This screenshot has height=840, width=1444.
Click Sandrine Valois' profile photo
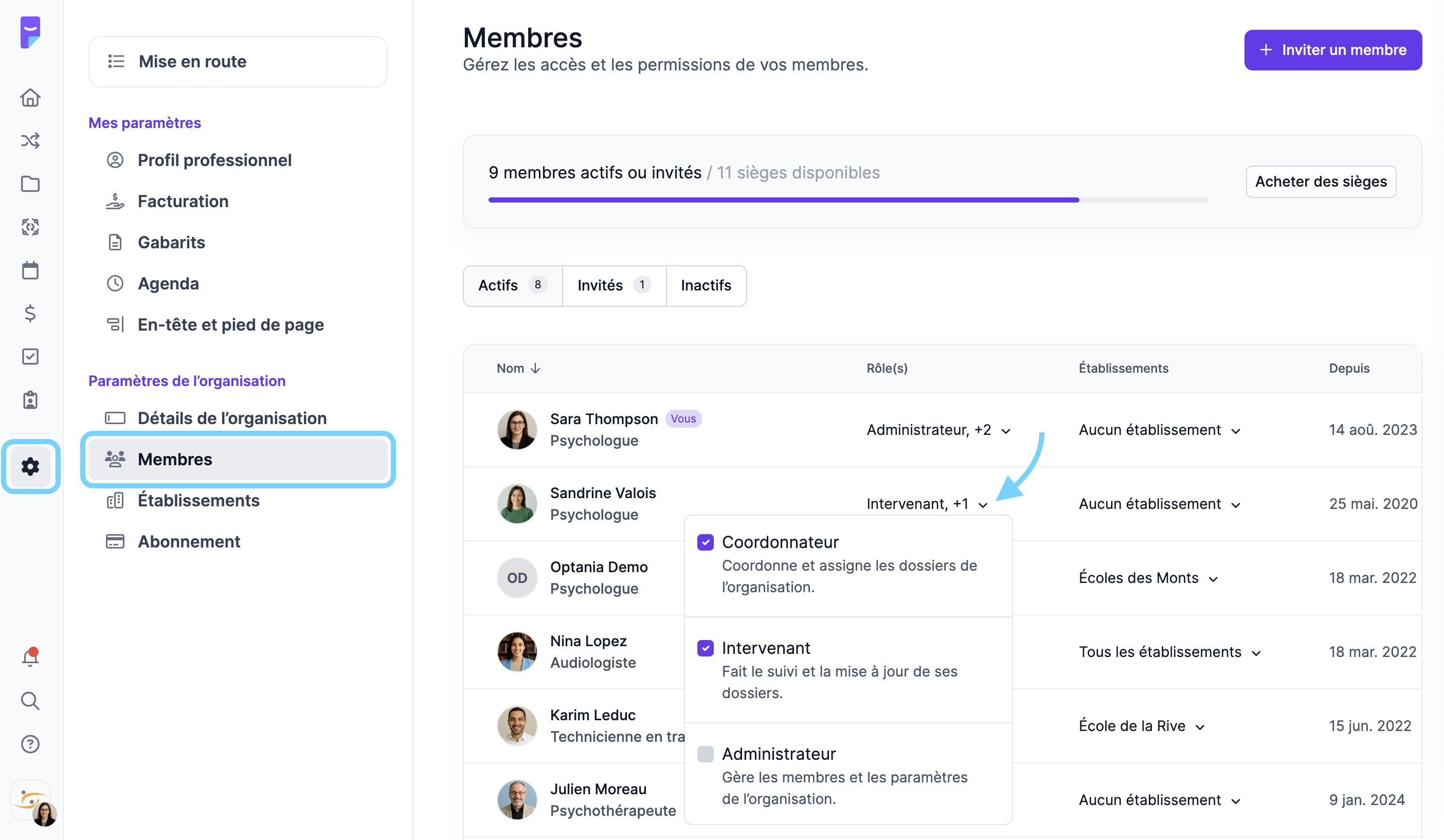tap(517, 503)
